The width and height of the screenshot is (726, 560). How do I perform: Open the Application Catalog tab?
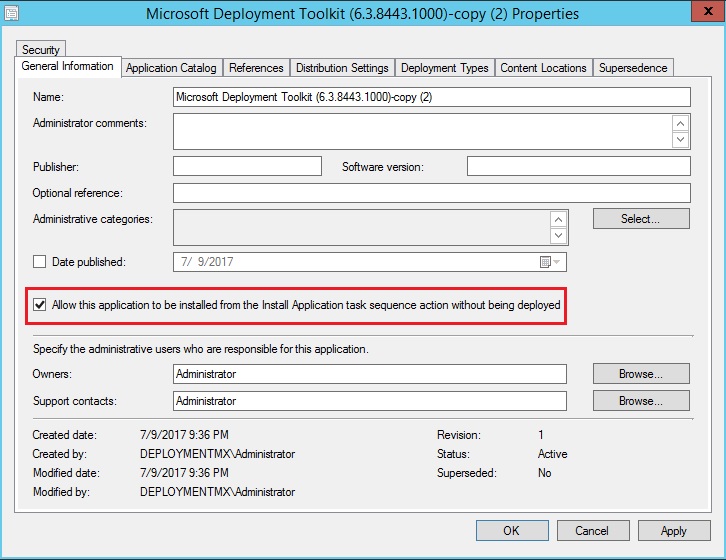pyautogui.click(x=171, y=68)
